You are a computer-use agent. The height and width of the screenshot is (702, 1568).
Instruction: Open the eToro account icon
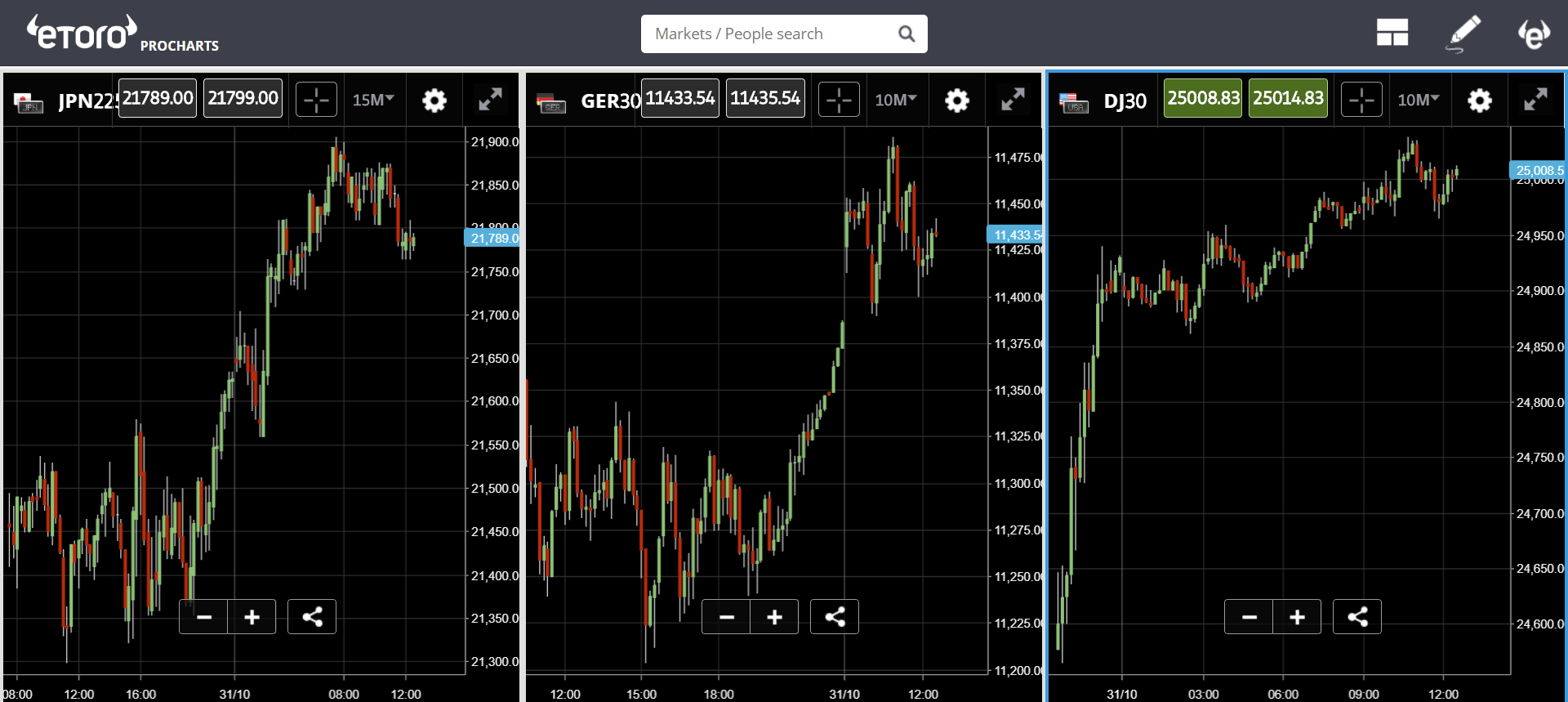[x=1534, y=34]
